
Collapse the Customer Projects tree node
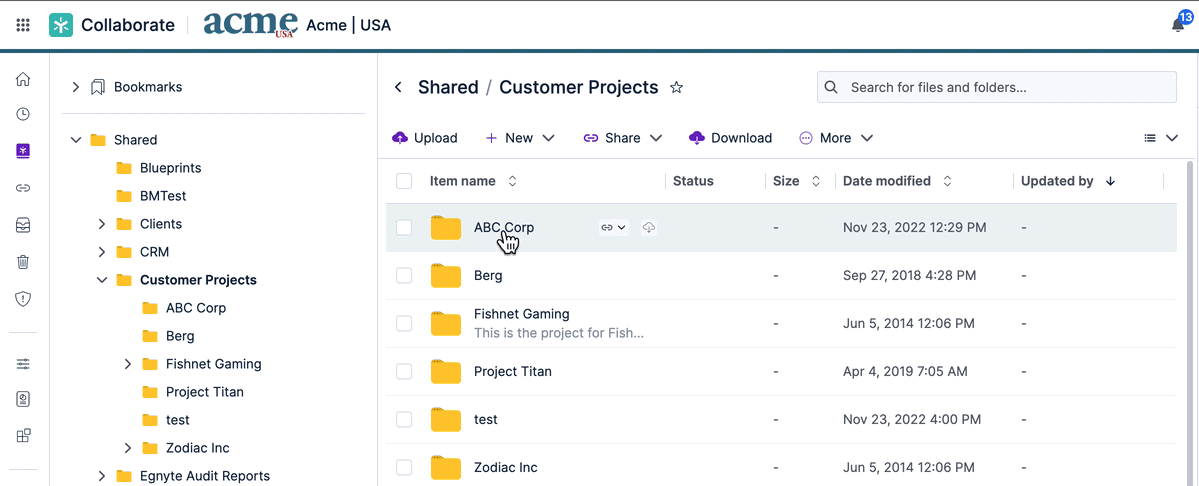click(102, 280)
